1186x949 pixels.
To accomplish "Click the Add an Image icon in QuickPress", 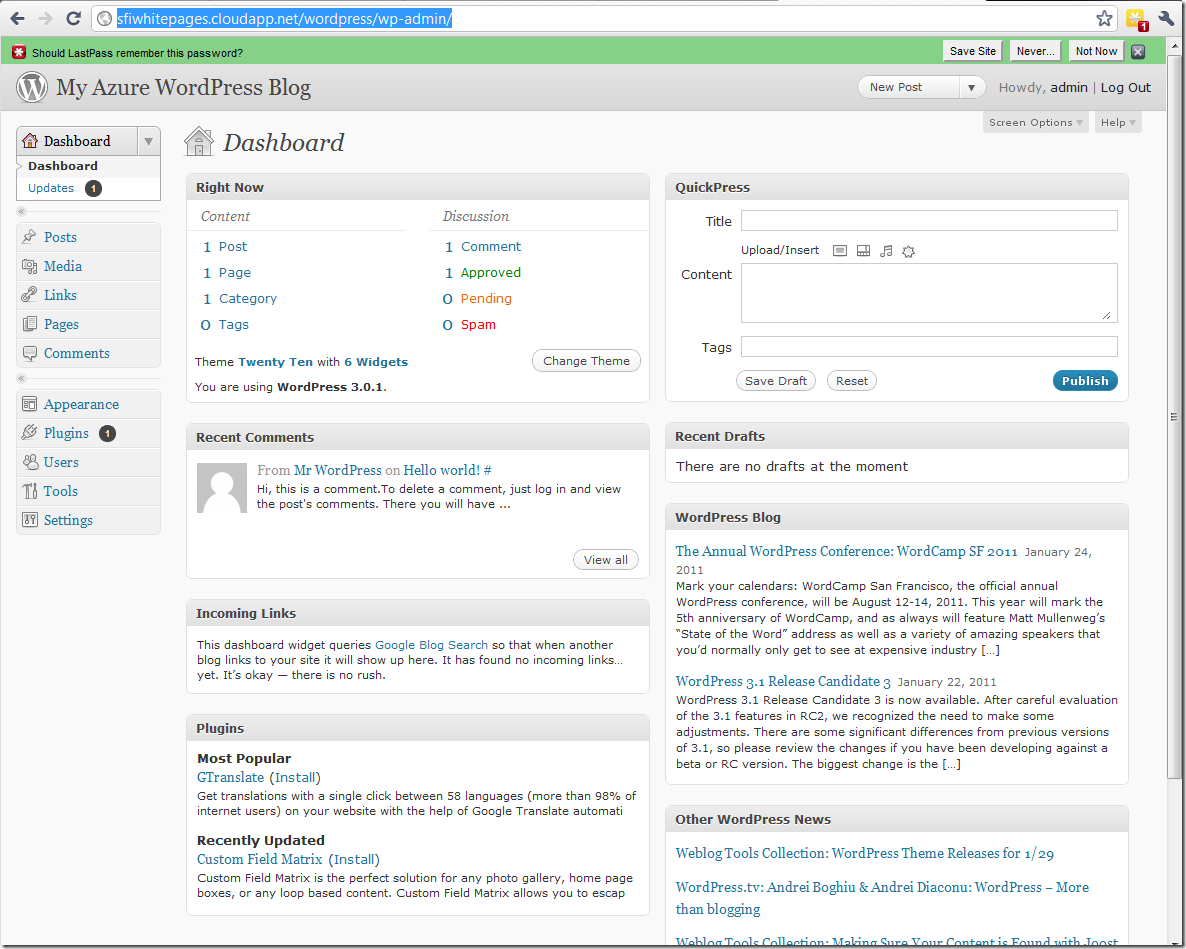I will [x=840, y=251].
